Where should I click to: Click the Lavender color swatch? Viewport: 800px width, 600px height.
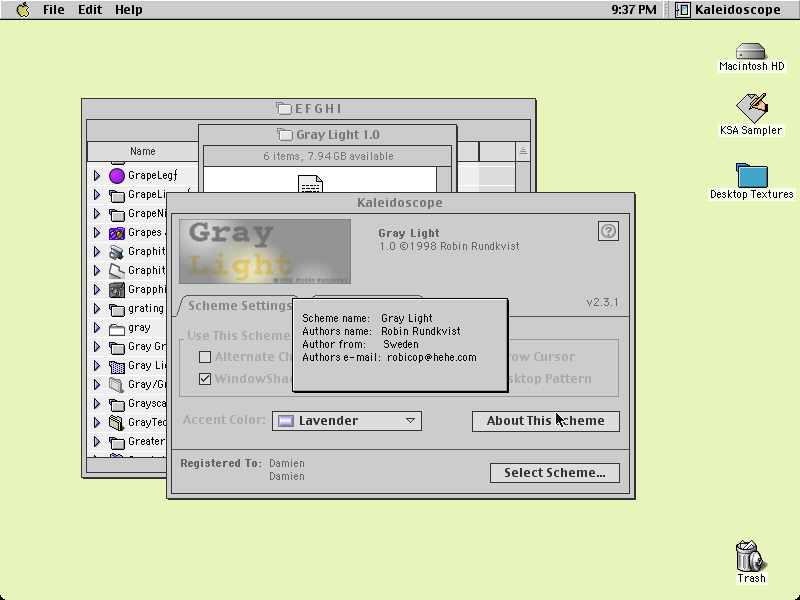coord(286,421)
